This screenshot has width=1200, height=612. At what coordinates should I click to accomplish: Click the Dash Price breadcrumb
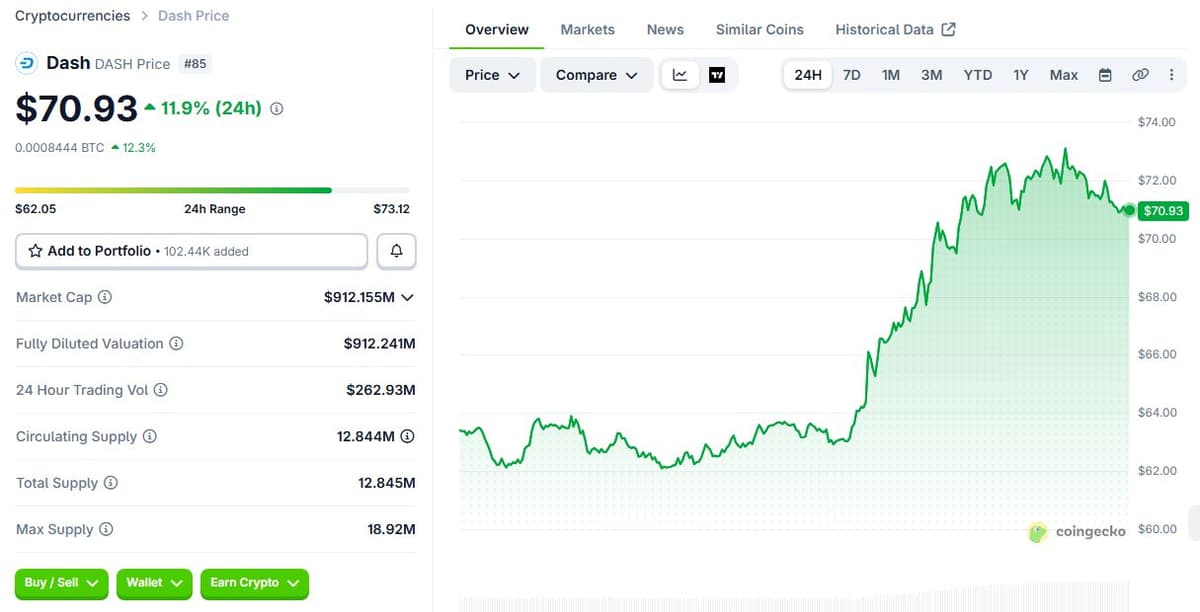193,15
